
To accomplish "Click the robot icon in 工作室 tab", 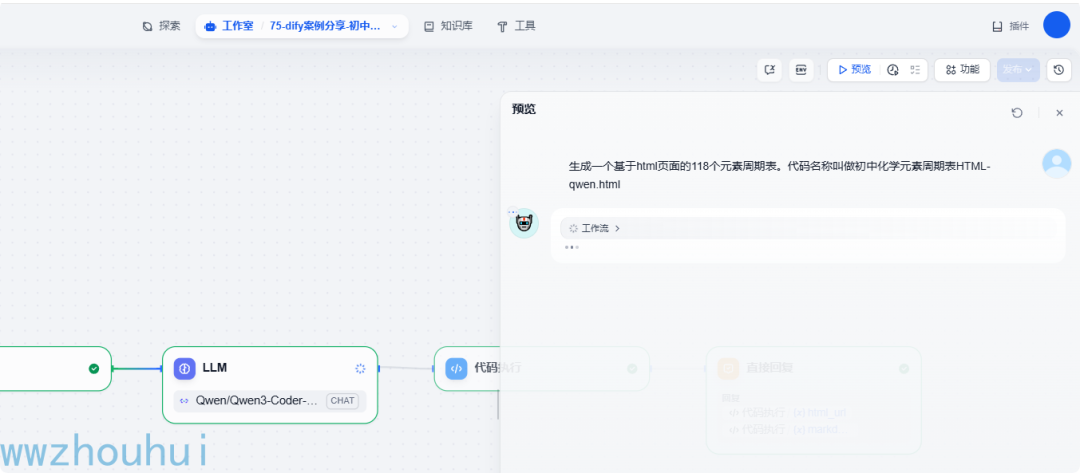I will click(210, 26).
